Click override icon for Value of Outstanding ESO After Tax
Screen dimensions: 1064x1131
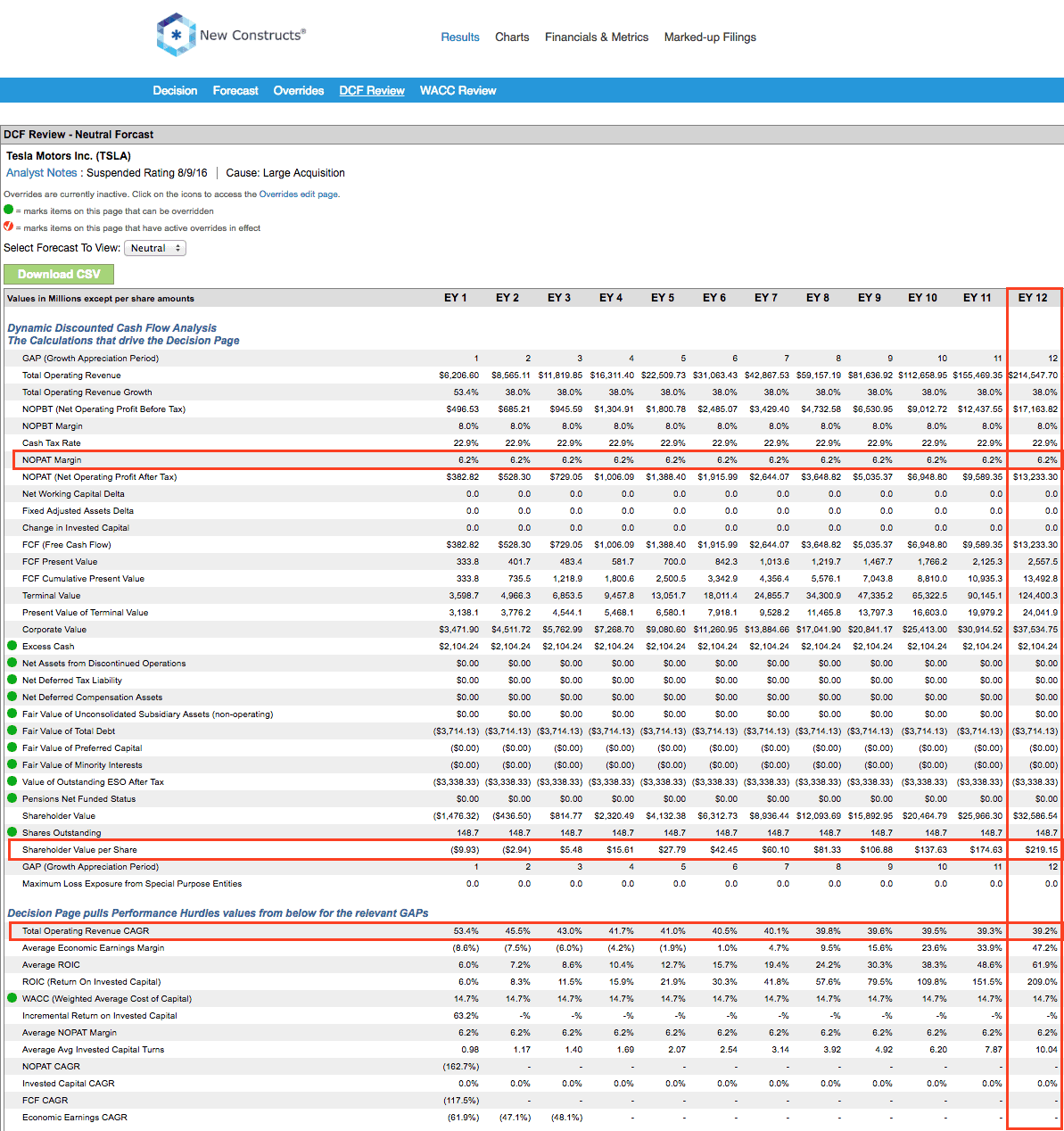[x=12, y=781]
